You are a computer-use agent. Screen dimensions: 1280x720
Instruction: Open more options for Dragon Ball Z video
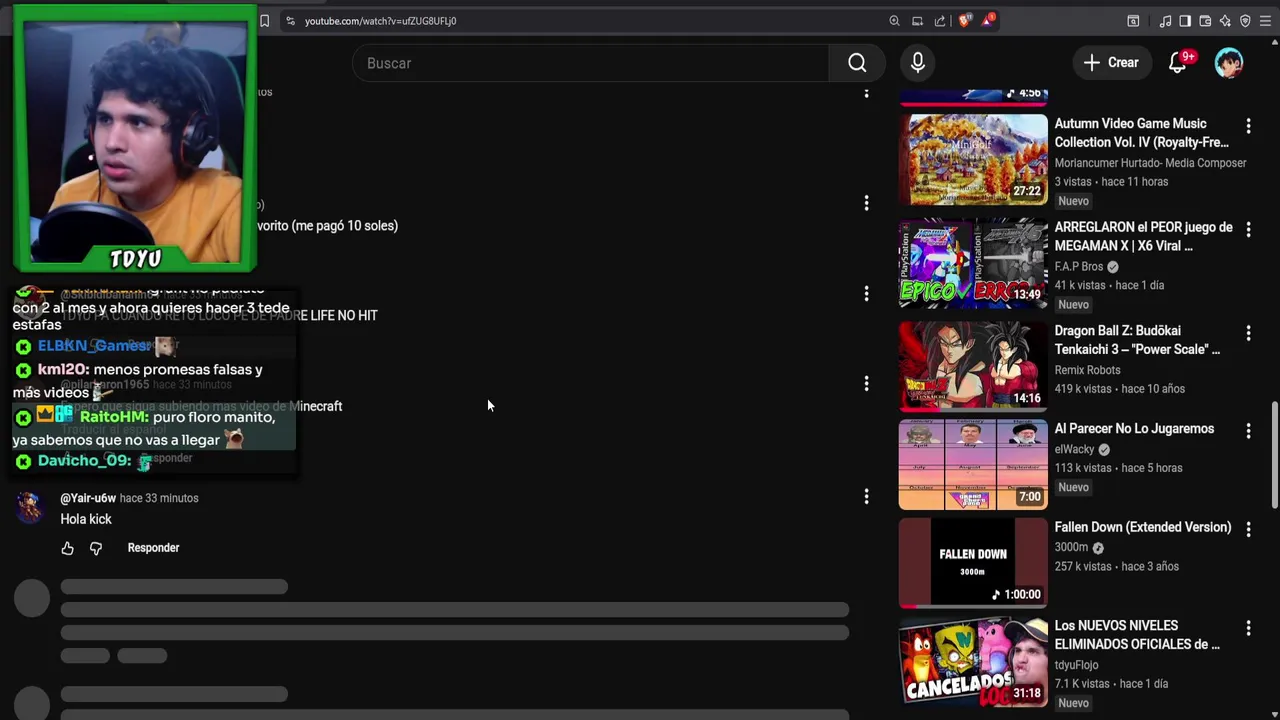point(1248,333)
